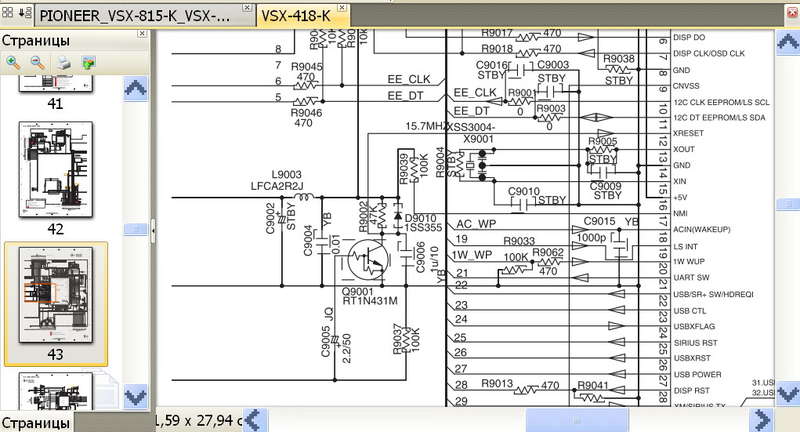The width and height of the screenshot is (800, 432).
Task: Click the document left scroll arrow
Action: click(x=255, y=420)
